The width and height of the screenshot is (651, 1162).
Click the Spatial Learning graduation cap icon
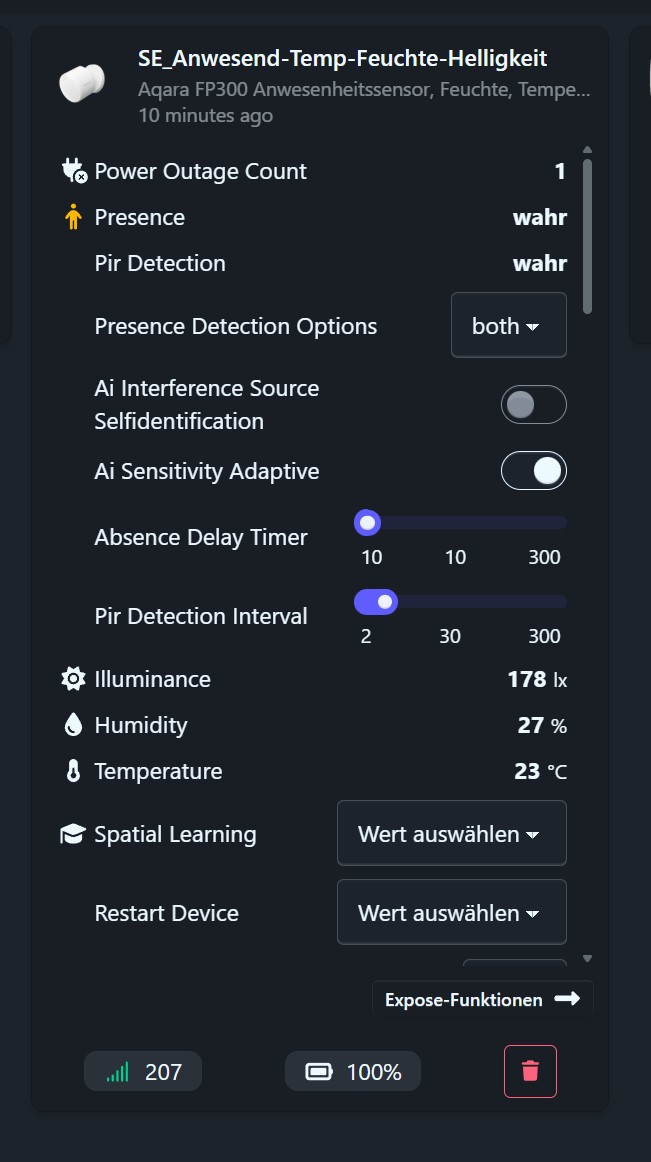pyautogui.click(x=73, y=835)
